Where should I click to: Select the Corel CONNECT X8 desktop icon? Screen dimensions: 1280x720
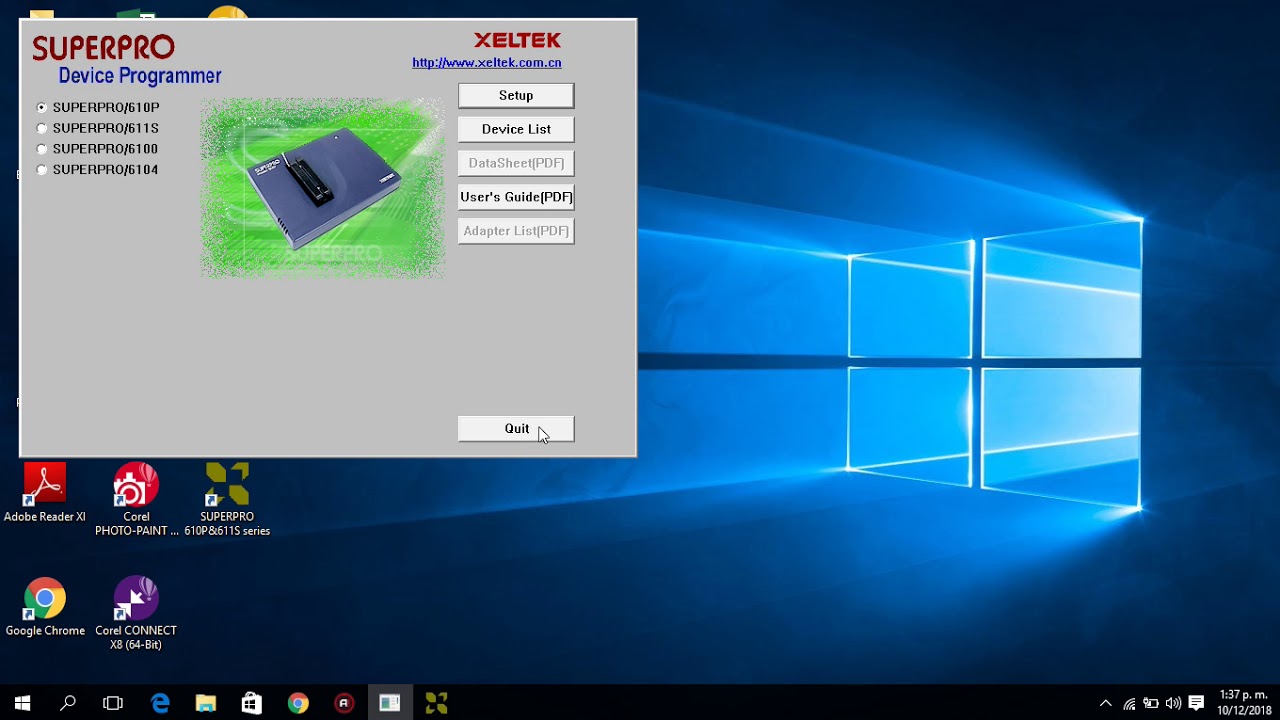pyautogui.click(x=136, y=613)
